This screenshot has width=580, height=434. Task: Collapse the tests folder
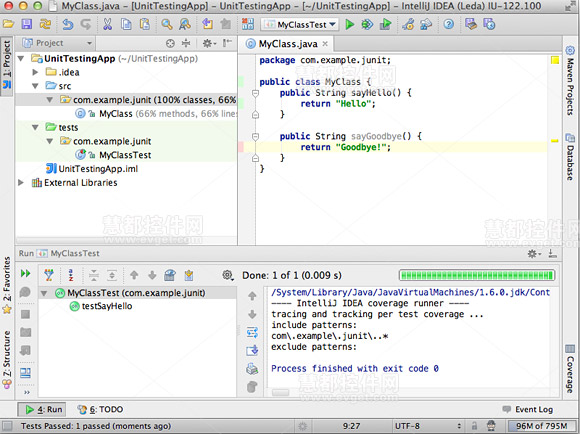(x=35, y=127)
